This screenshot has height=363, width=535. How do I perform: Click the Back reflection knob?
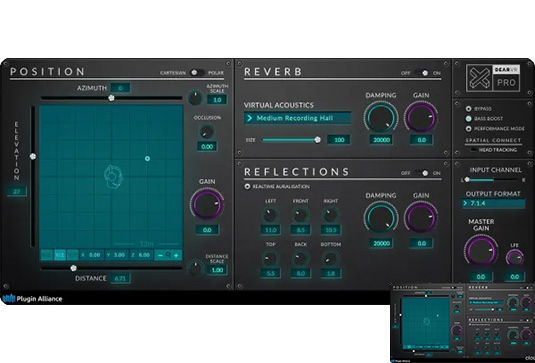pyautogui.click(x=301, y=259)
